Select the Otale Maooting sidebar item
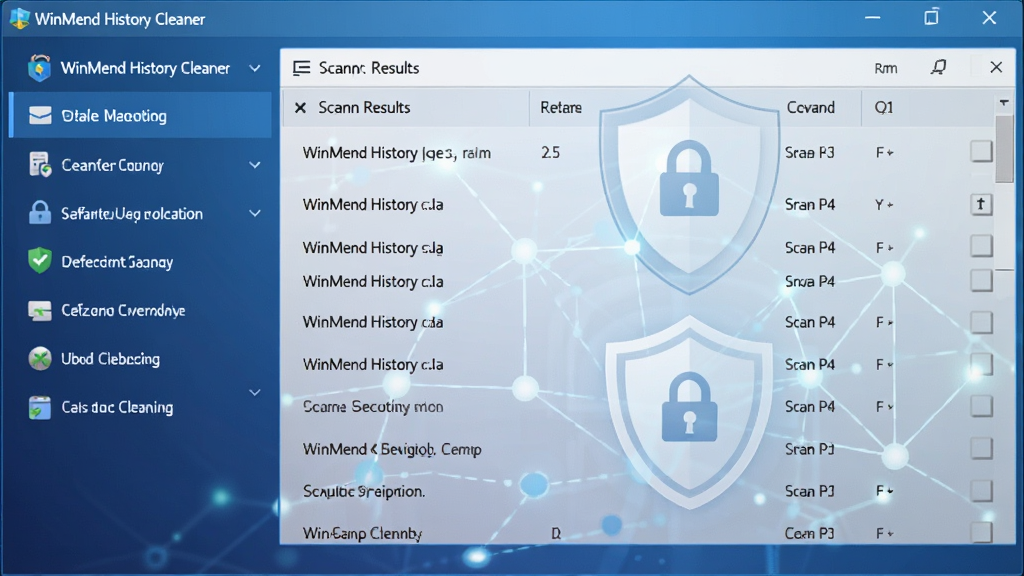Image resolution: width=1024 pixels, height=576 pixels. coord(140,116)
